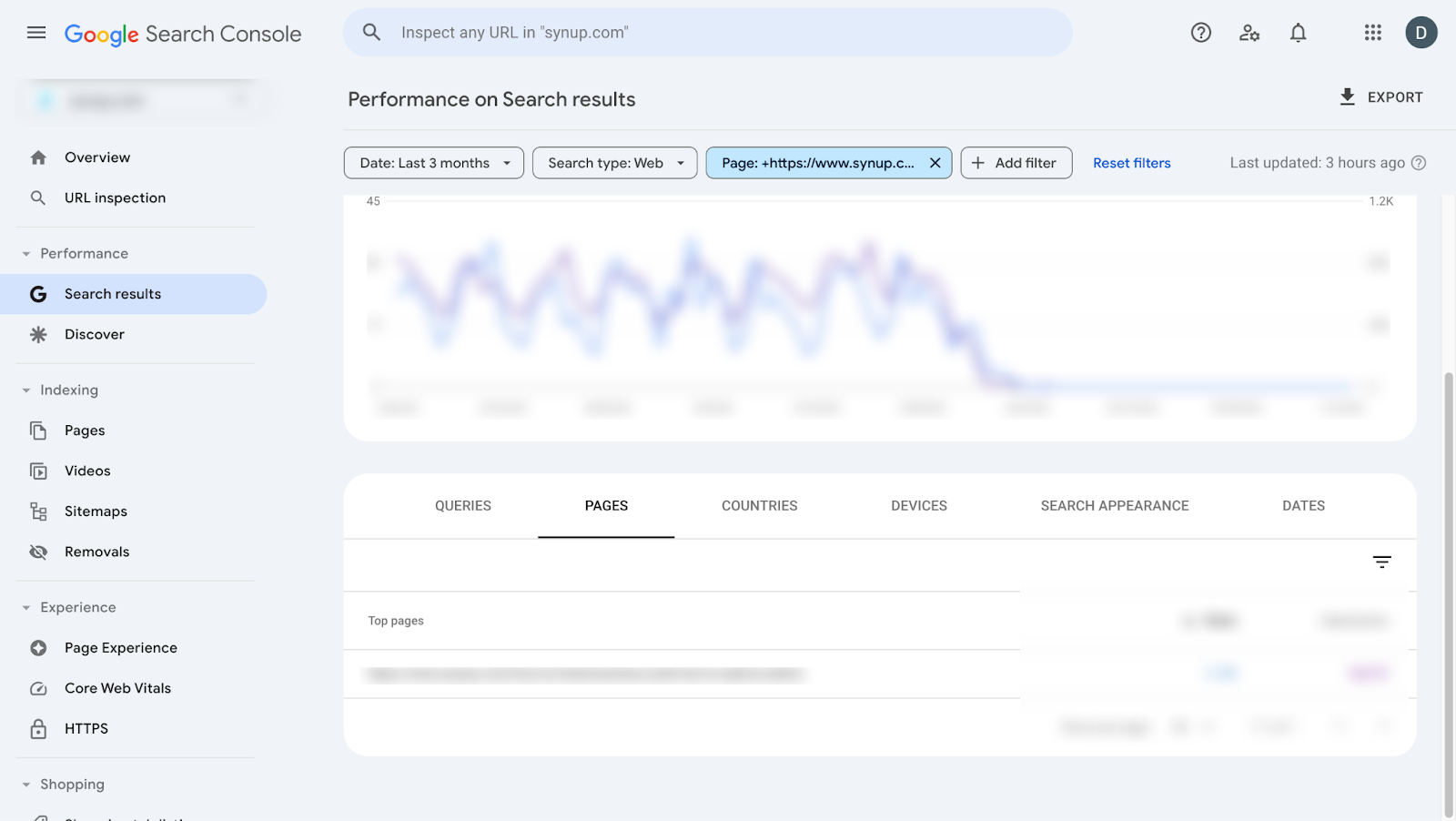
Task: Open Date: Last 3 months dropdown
Action: (x=434, y=163)
